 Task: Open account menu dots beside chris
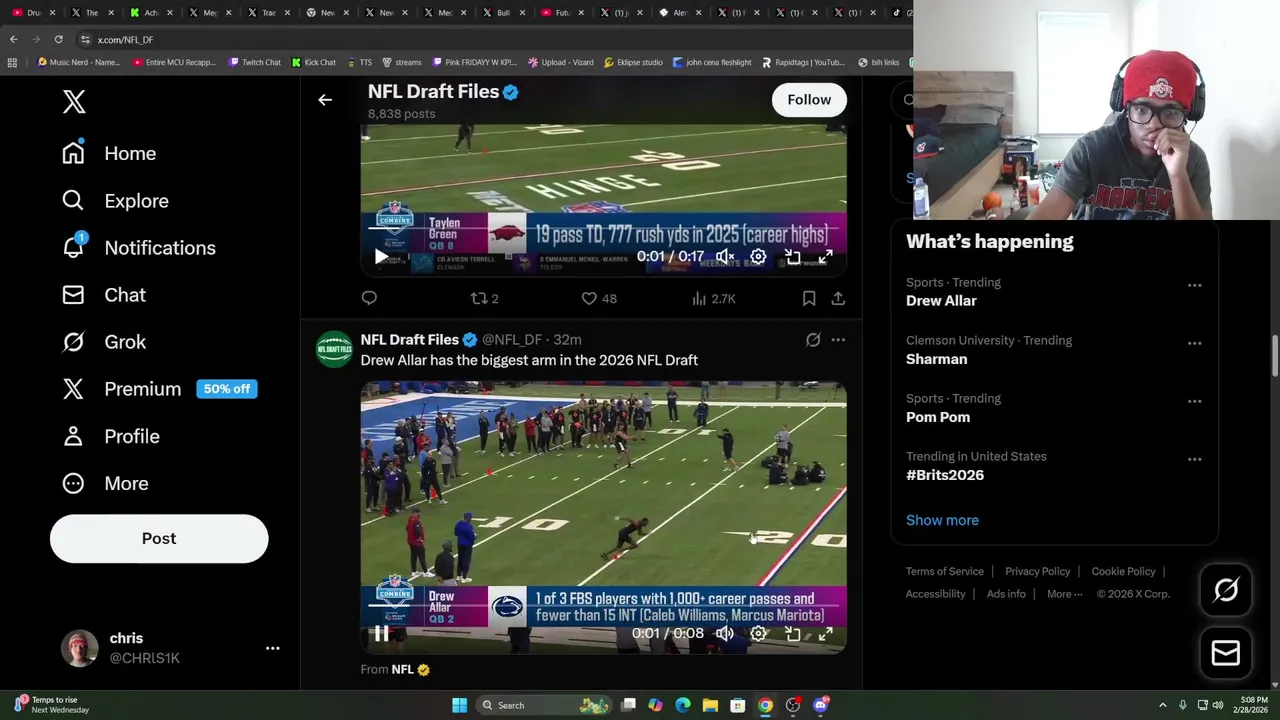[x=272, y=648]
